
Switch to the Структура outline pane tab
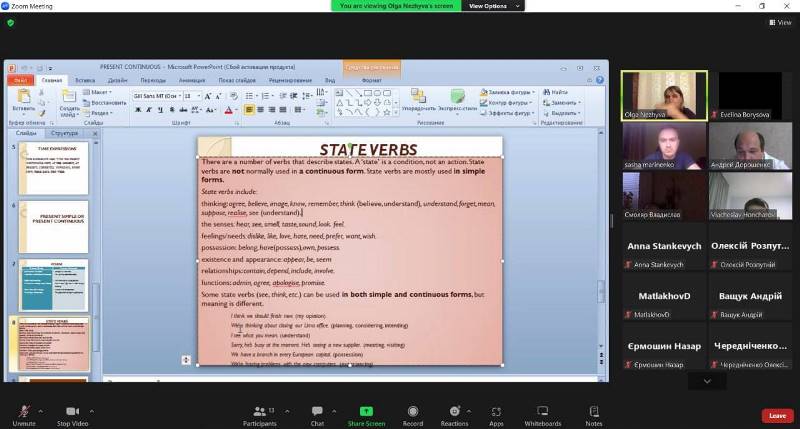coord(64,133)
